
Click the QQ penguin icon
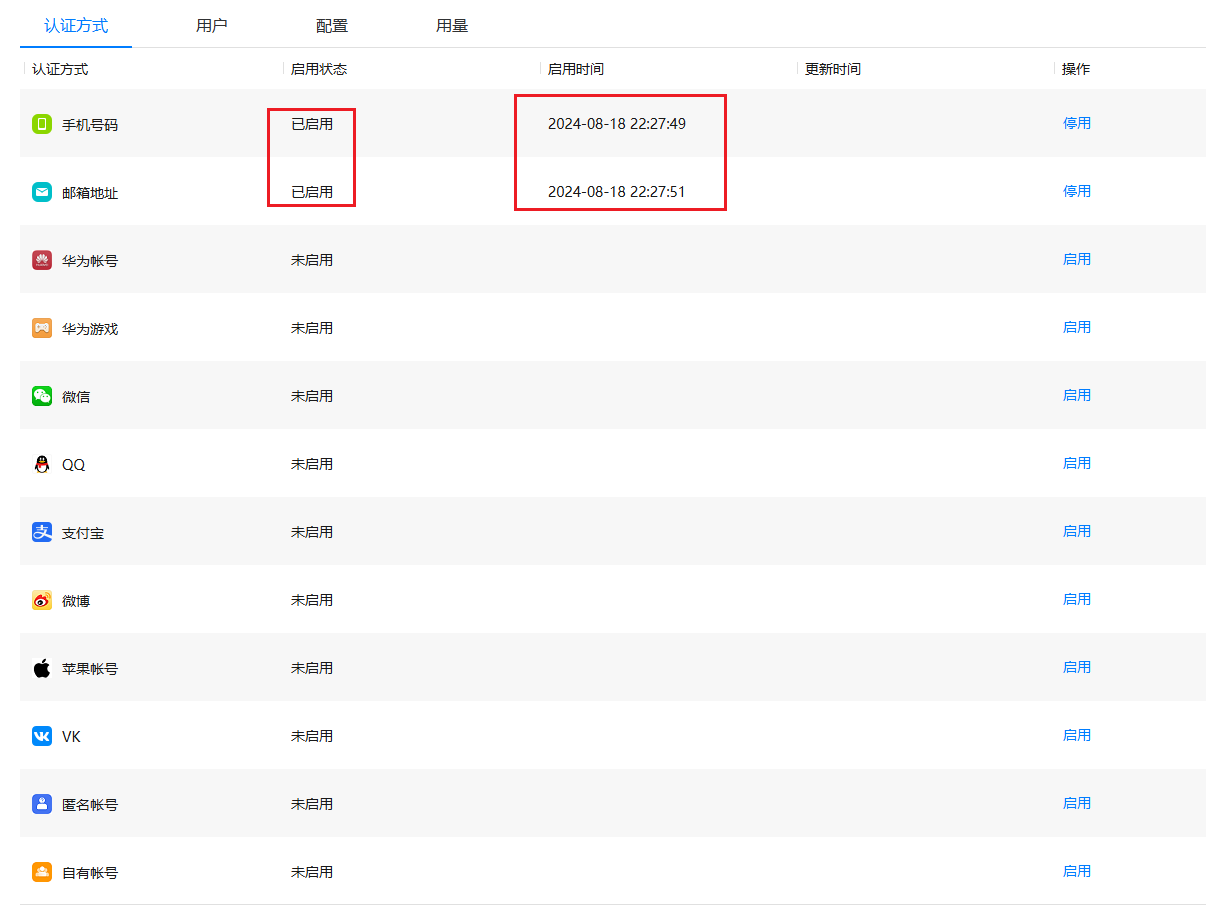tap(41, 463)
